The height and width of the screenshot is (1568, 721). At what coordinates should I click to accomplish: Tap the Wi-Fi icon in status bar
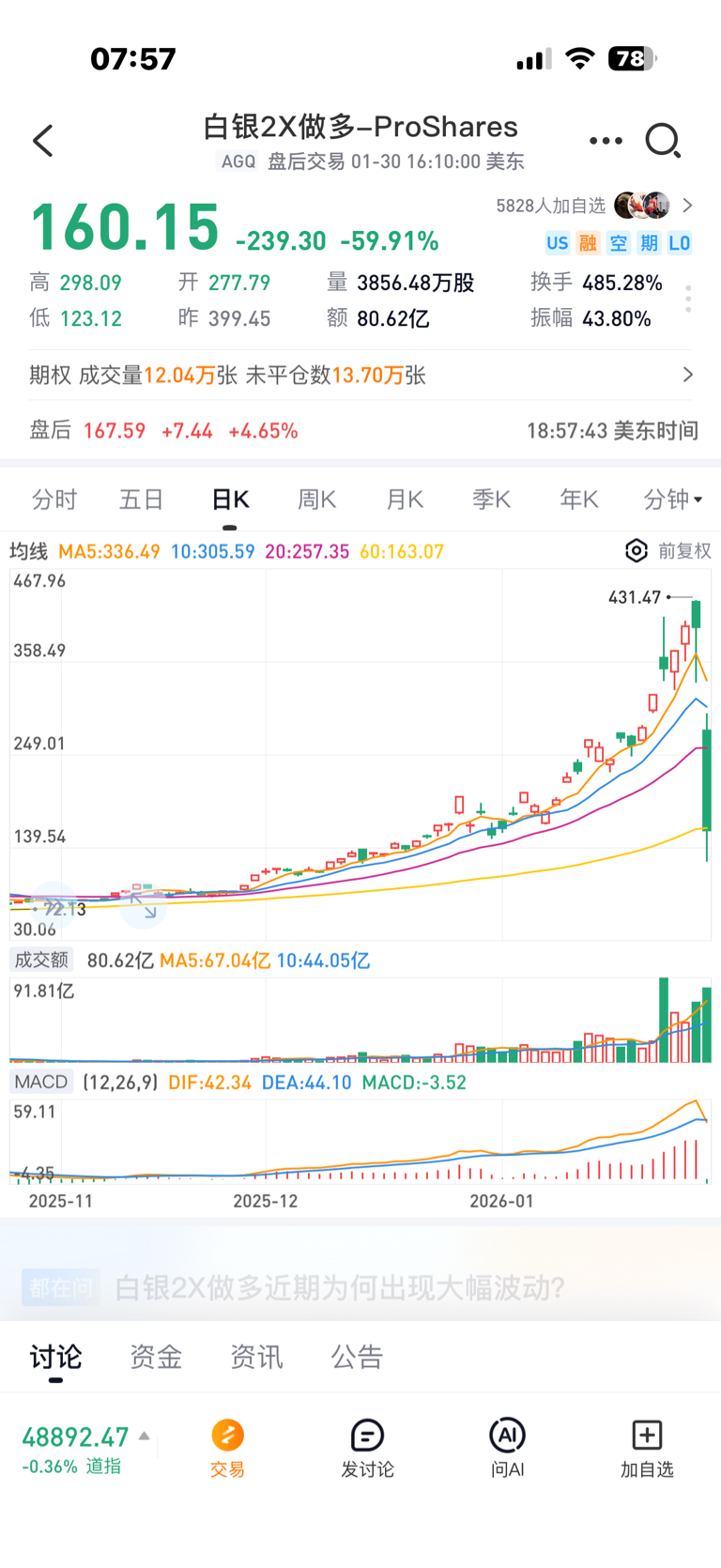pyautogui.click(x=580, y=59)
